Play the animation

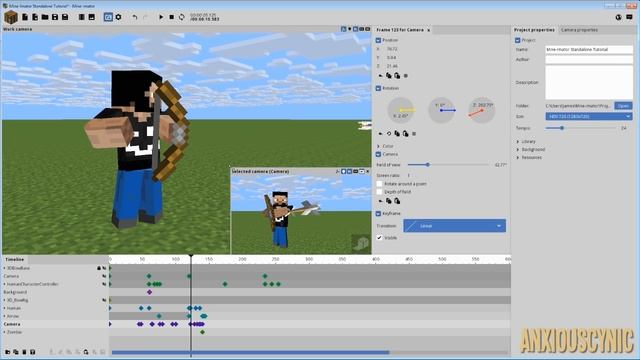click(161, 17)
